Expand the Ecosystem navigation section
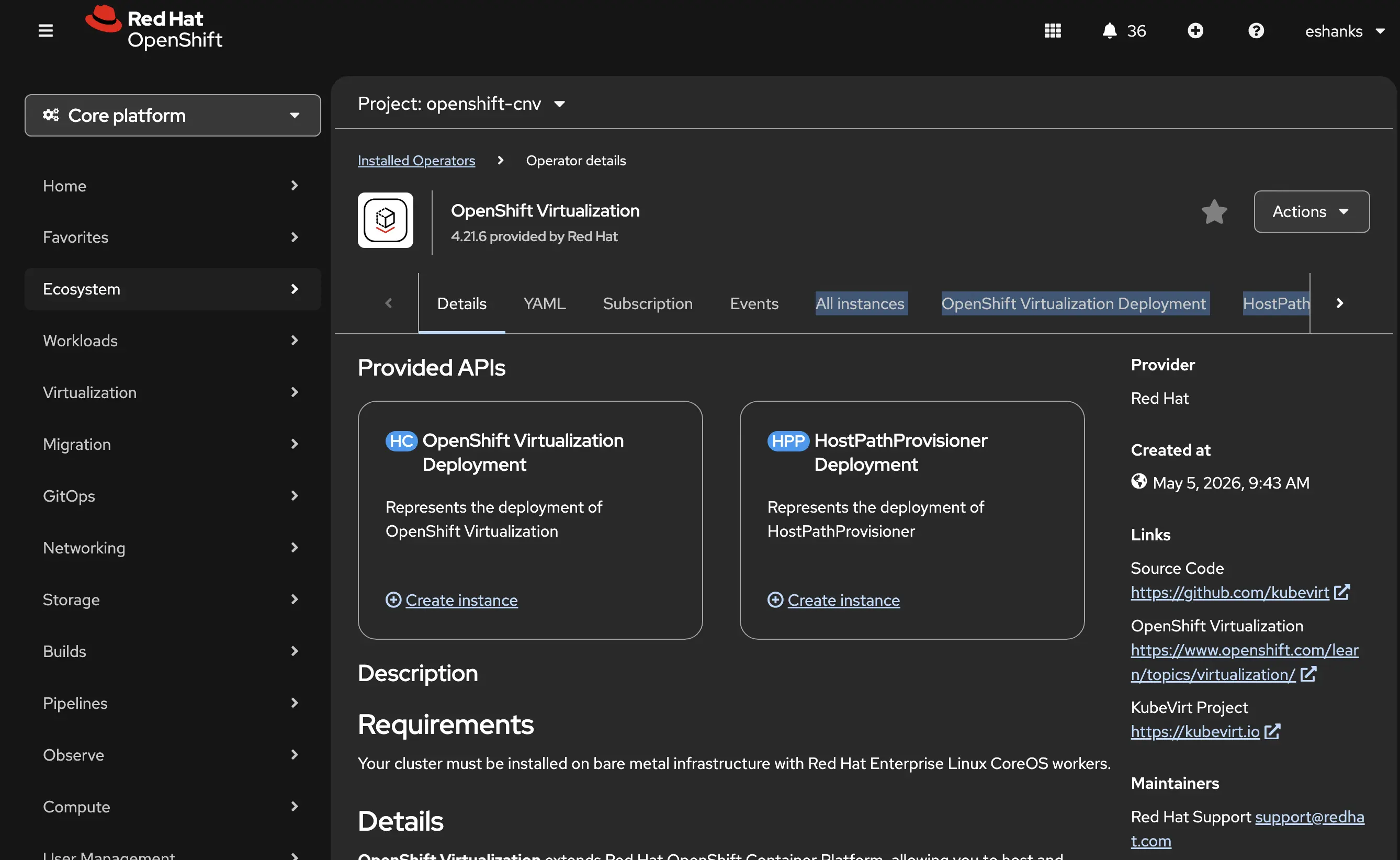1400x860 pixels. 172,289
